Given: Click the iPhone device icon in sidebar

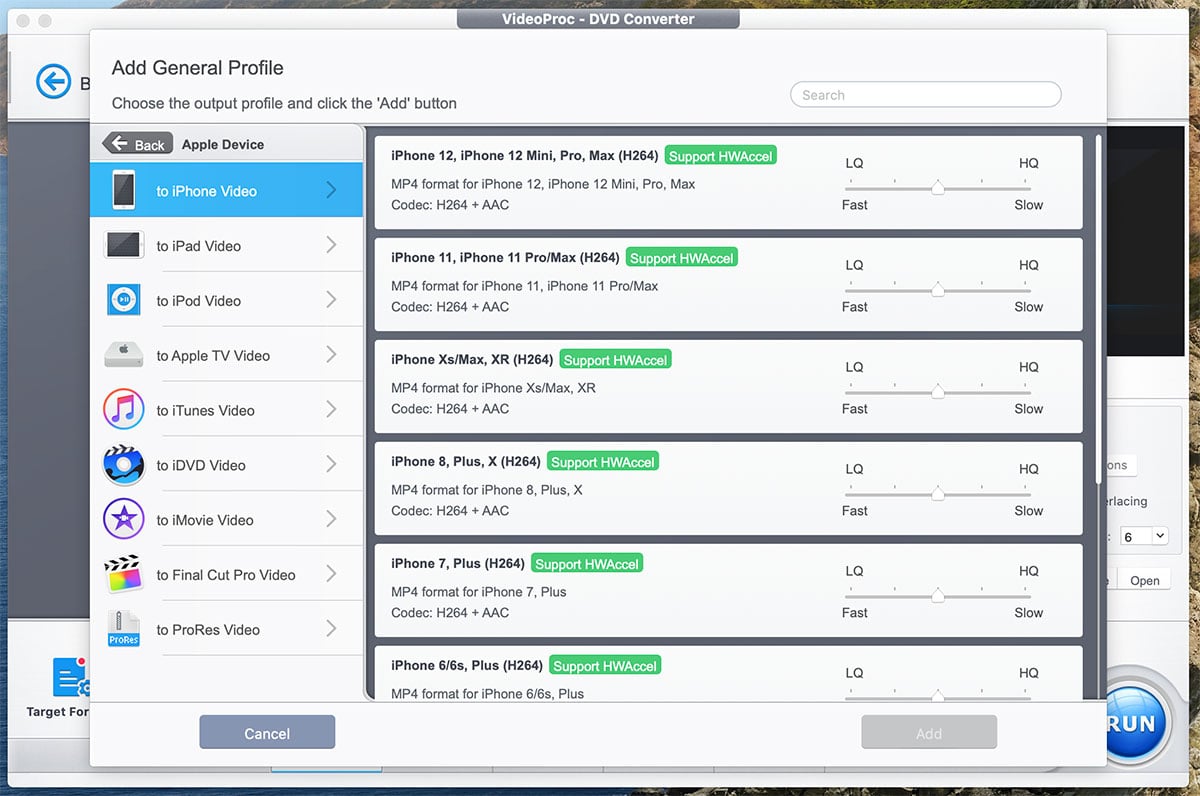Looking at the screenshot, I should [124, 190].
